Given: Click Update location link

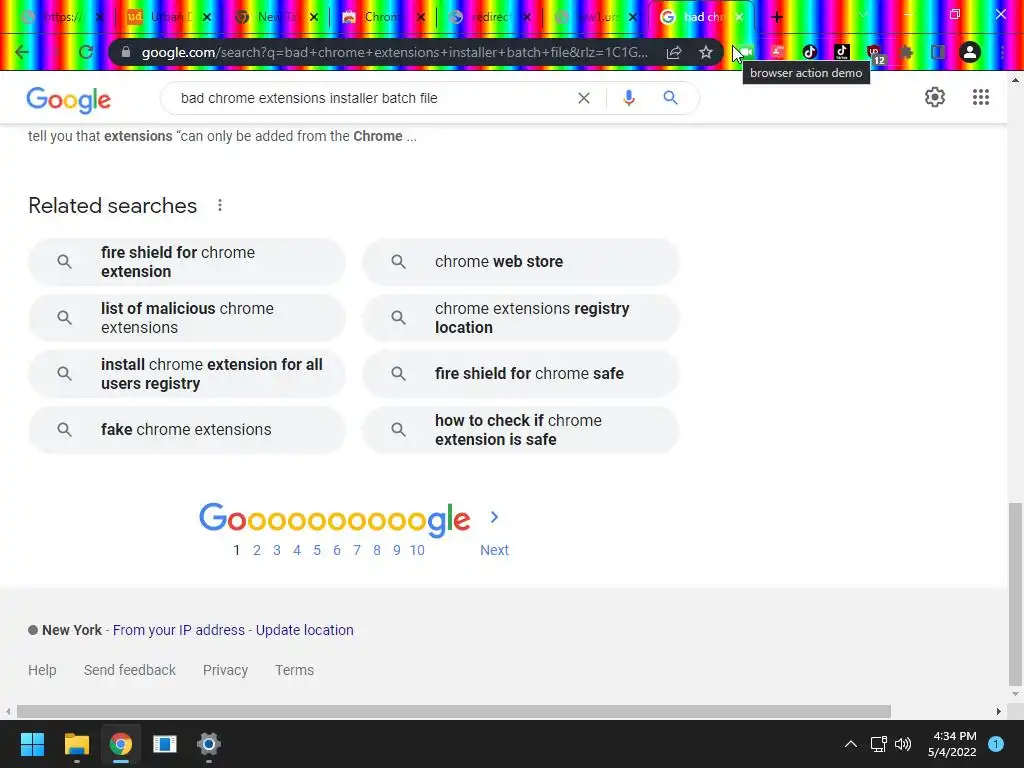Looking at the screenshot, I should click(x=304, y=630).
